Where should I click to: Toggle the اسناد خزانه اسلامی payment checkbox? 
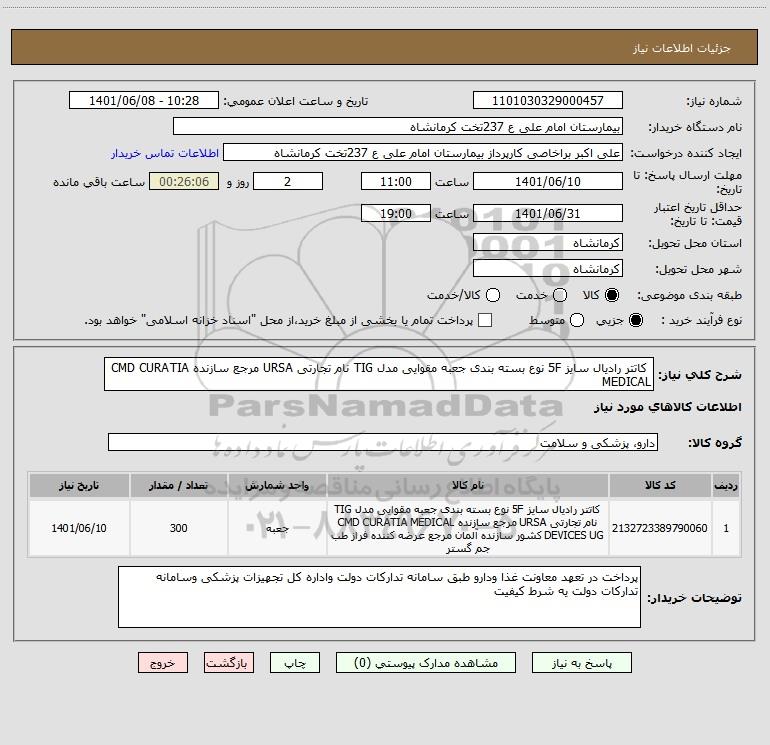coord(485,320)
